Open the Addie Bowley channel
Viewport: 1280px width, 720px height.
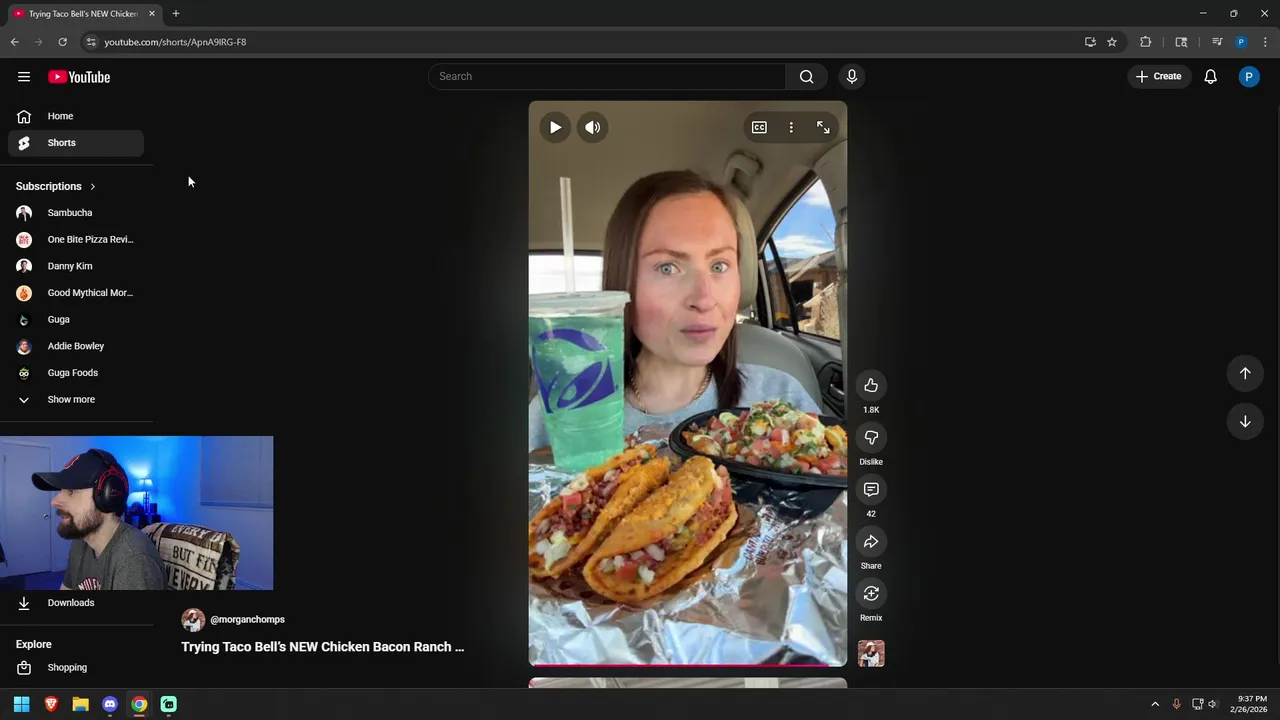click(x=76, y=346)
